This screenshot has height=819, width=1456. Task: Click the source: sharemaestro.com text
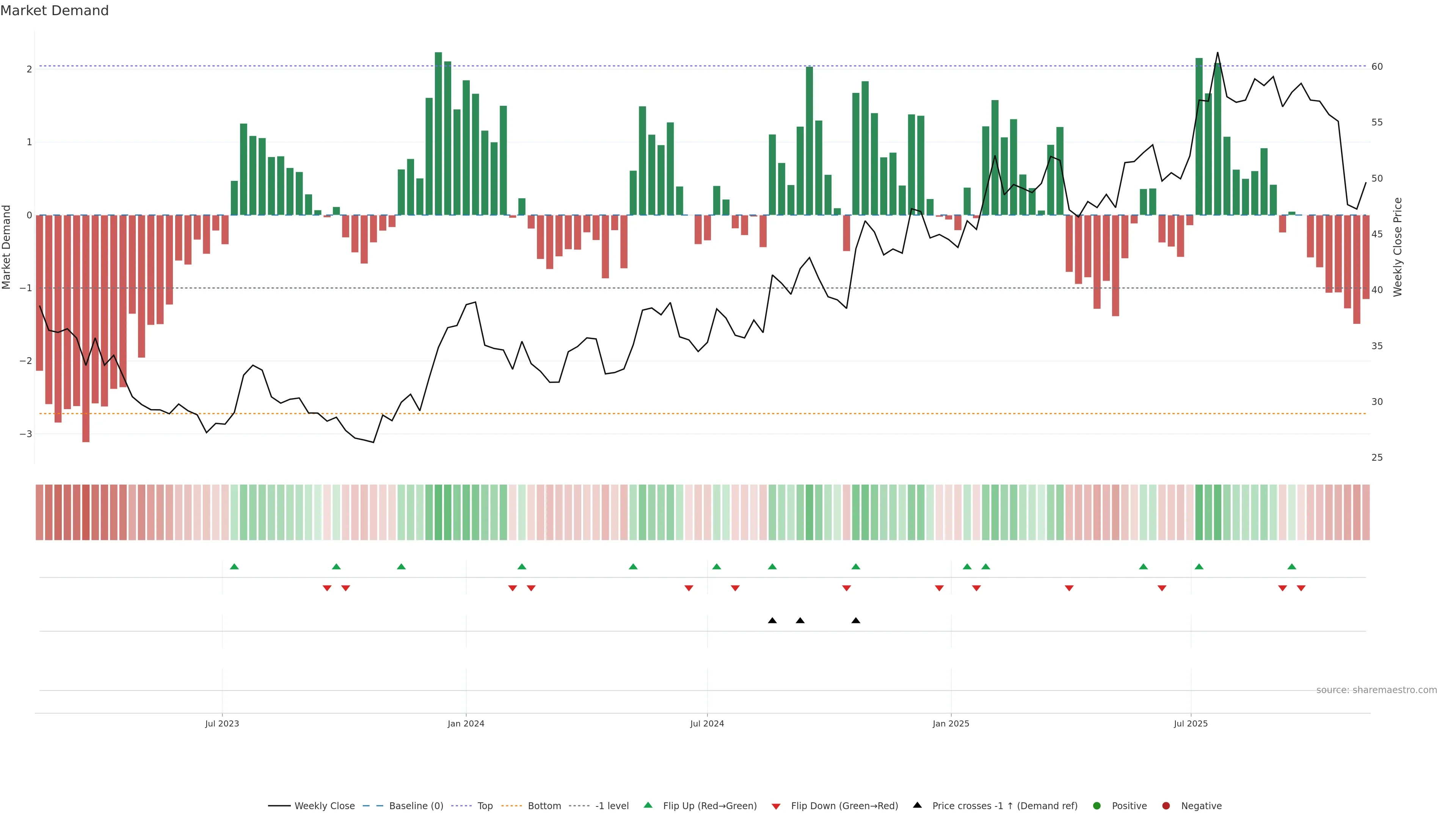coord(1376,690)
